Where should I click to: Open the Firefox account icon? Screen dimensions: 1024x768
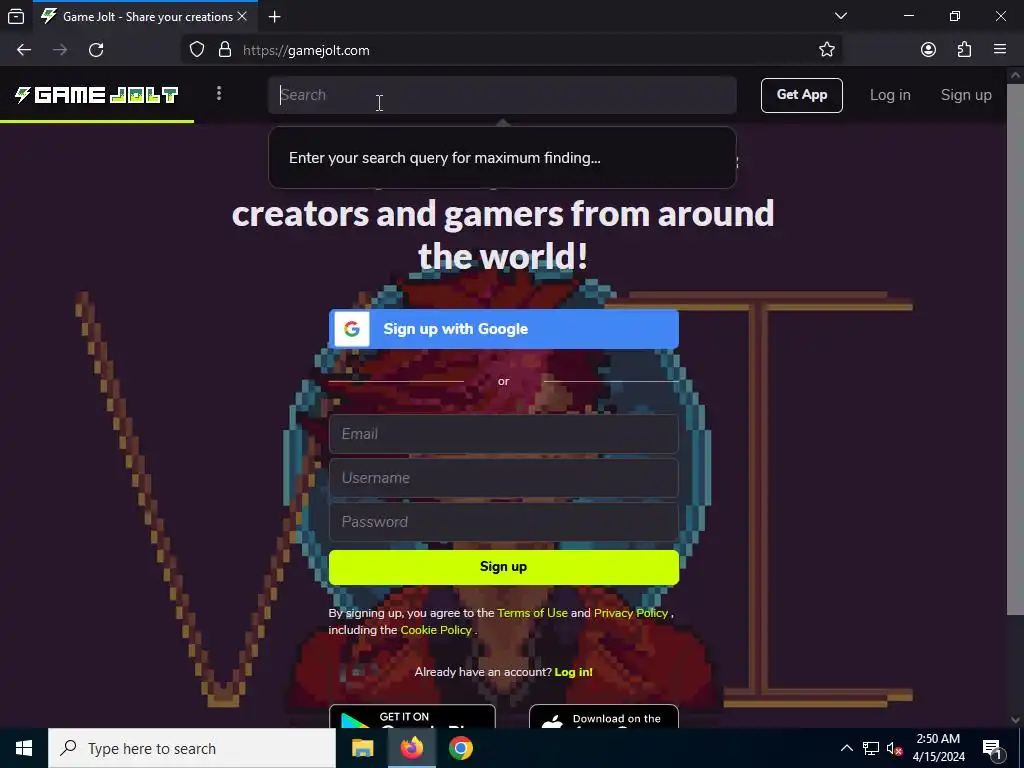coord(928,50)
